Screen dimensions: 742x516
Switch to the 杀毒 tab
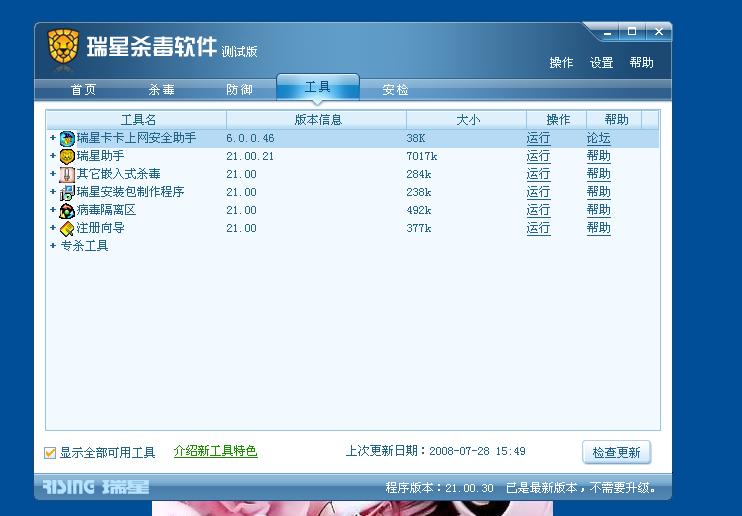pyautogui.click(x=161, y=89)
